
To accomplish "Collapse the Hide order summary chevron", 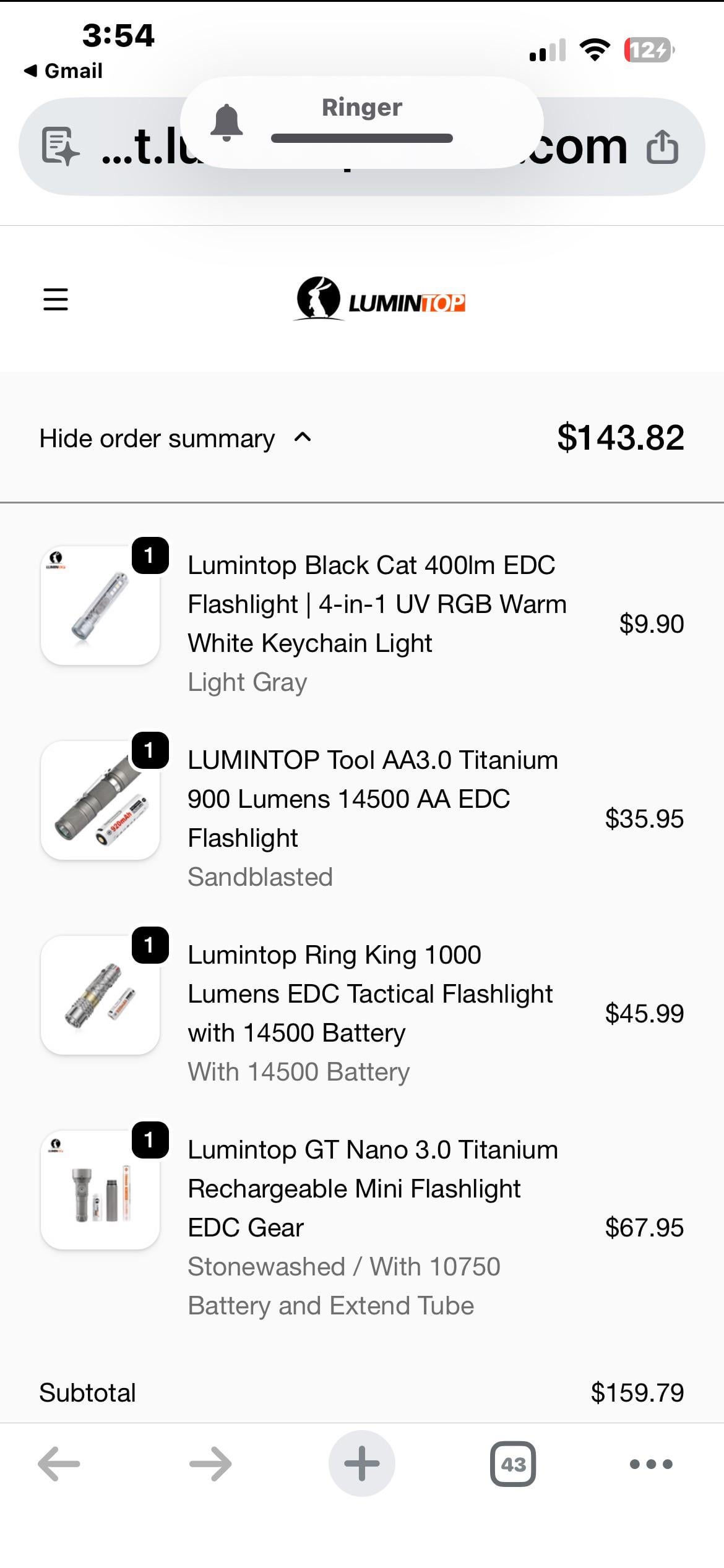I will coord(303,438).
